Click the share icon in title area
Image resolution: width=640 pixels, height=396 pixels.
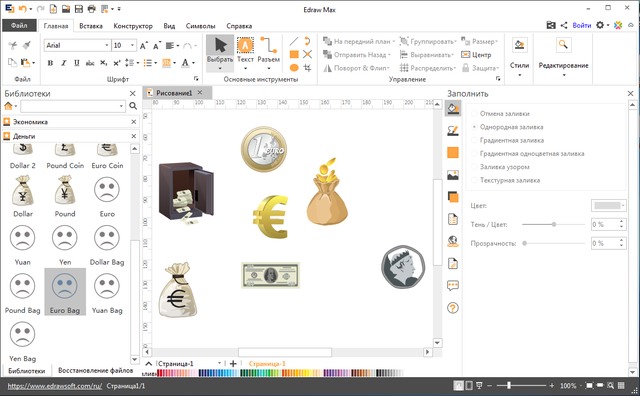coord(564,25)
